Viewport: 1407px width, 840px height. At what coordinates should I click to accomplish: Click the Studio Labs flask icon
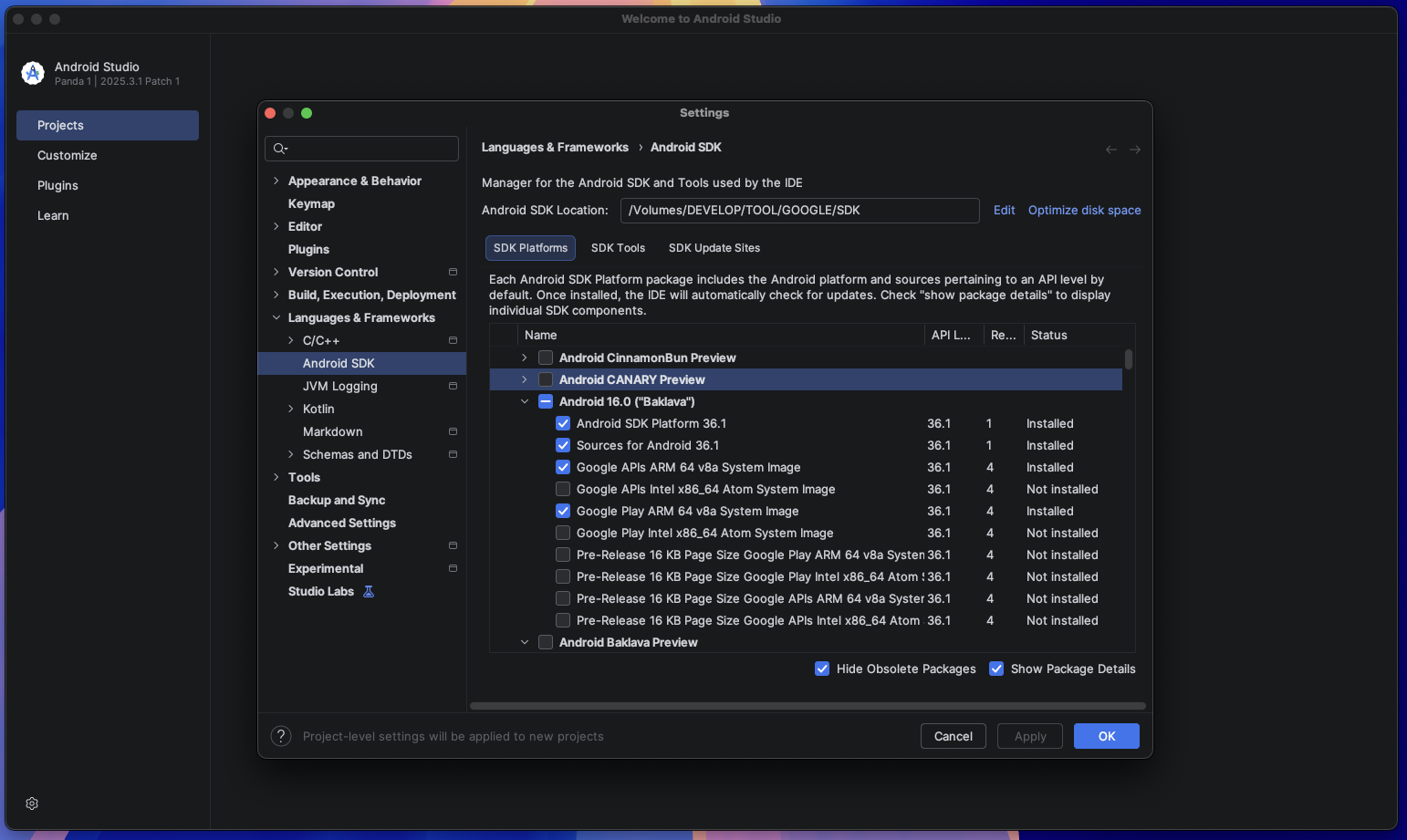(x=369, y=592)
